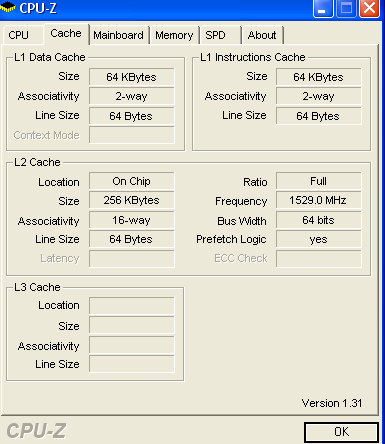Click the empty ECC Check field

click(319, 259)
